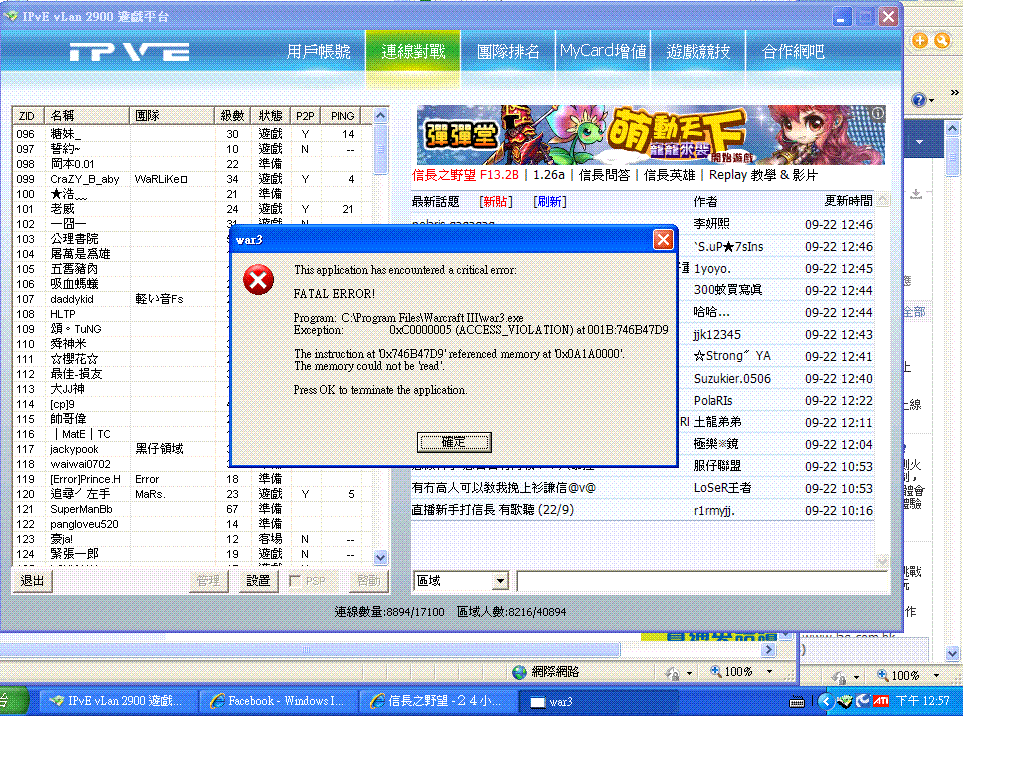Switch to war3 taskbar button
This screenshot has height=768, width=1024.
click(598, 701)
